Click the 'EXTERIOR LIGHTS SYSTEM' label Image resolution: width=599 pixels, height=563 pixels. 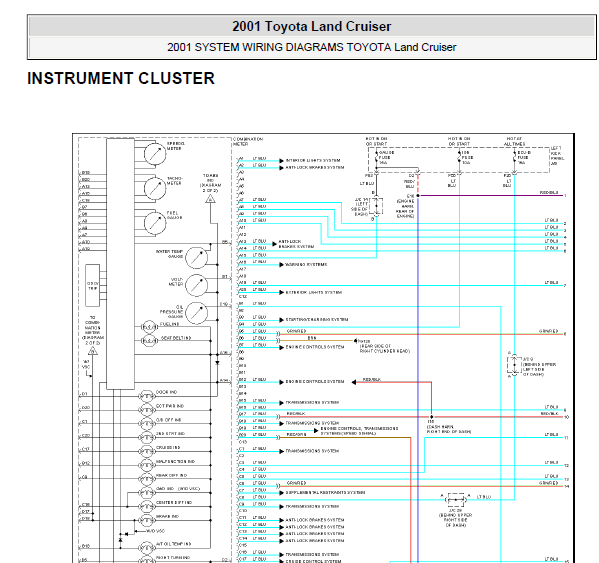[x=314, y=292]
